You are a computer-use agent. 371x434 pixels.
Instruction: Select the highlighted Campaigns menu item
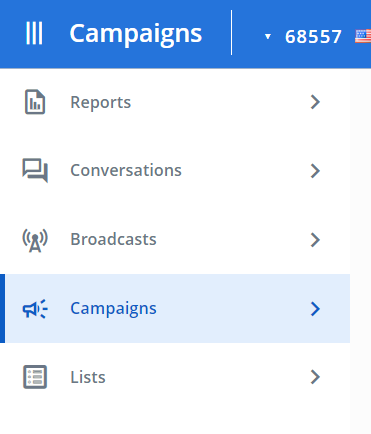pos(175,308)
